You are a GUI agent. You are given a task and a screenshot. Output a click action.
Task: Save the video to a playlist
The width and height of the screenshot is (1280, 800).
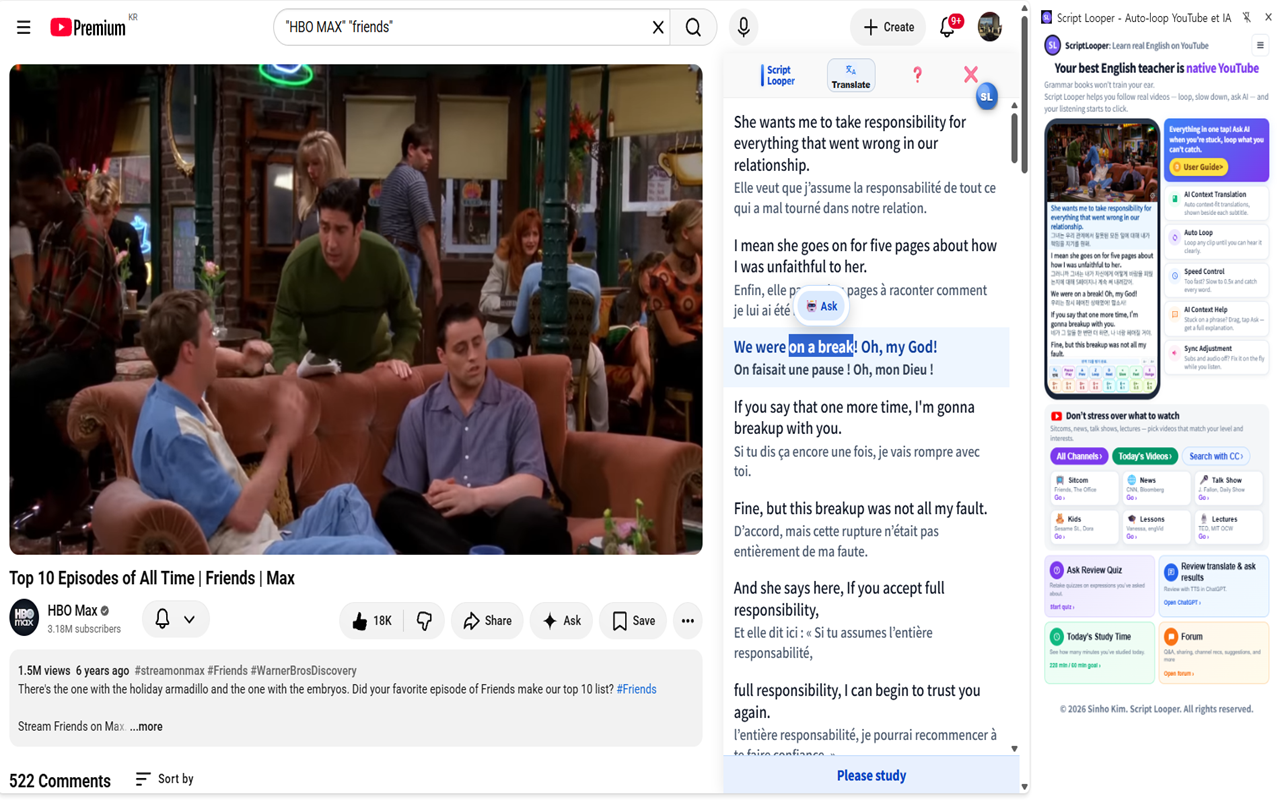tap(633, 621)
